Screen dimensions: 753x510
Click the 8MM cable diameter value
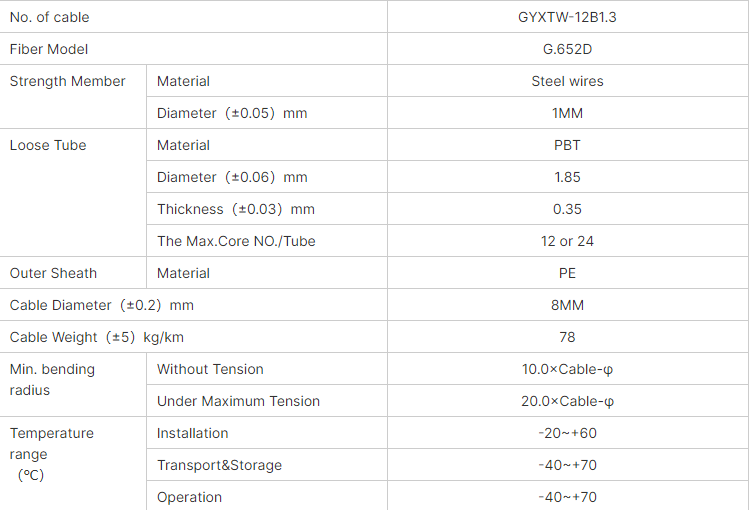(x=567, y=305)
